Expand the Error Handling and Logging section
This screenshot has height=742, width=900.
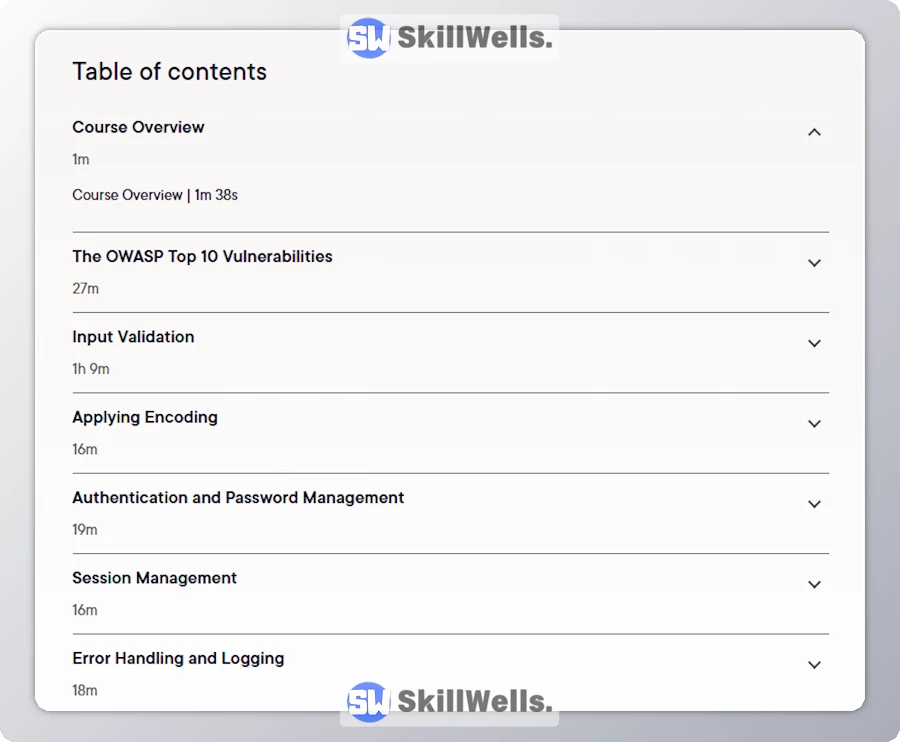point(814,664)
